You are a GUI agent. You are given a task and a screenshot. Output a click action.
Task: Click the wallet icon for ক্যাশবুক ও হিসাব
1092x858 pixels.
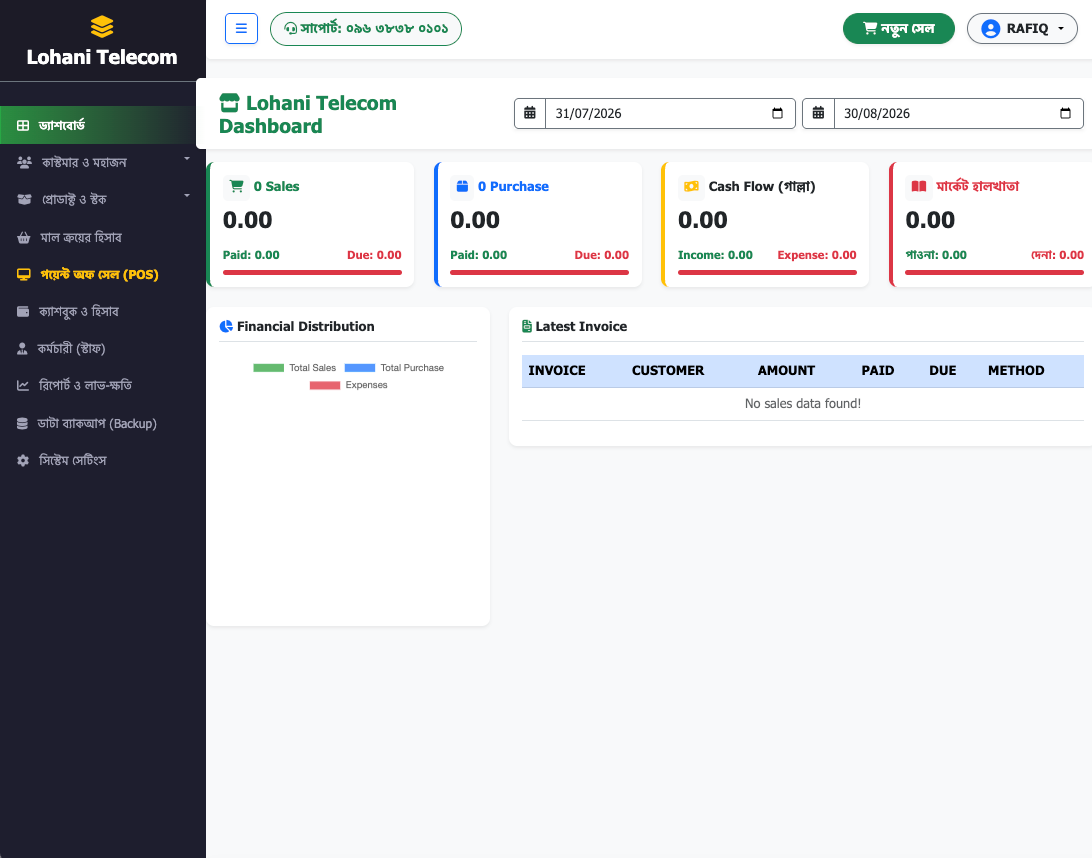[23, 311]
